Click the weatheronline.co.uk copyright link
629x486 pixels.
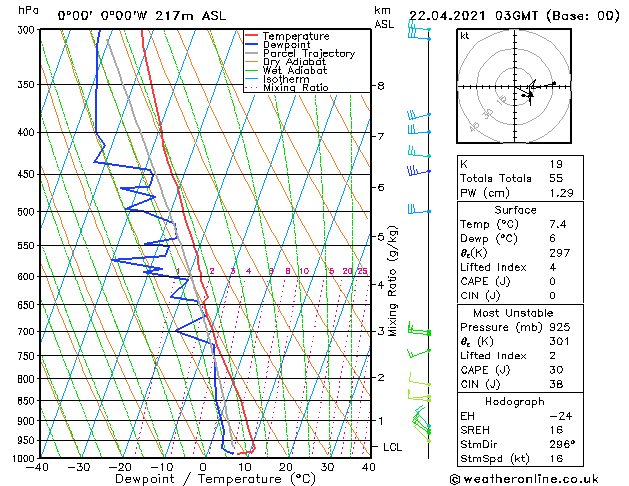tap(538, 477)
